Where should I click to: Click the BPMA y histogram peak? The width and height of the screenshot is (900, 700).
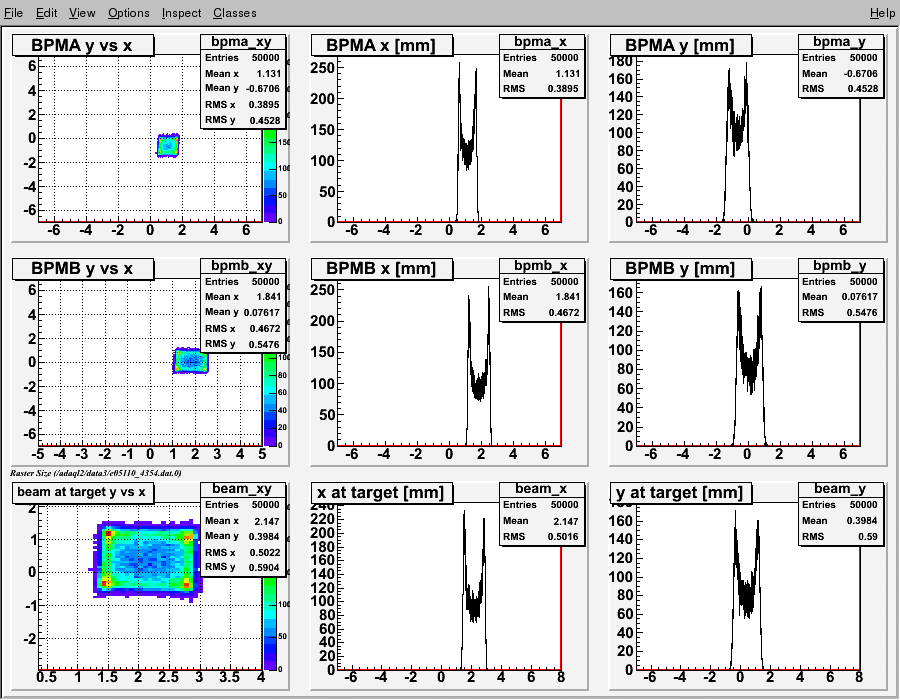pyautogui.click(x=746, y=64)
